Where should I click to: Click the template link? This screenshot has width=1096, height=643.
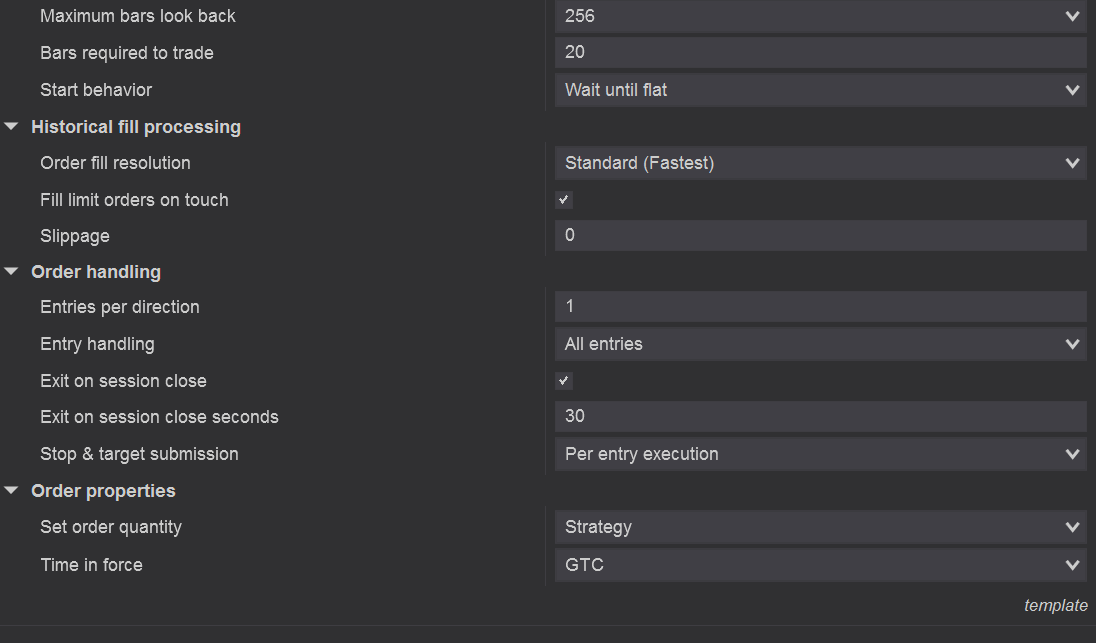(1055, 606)
